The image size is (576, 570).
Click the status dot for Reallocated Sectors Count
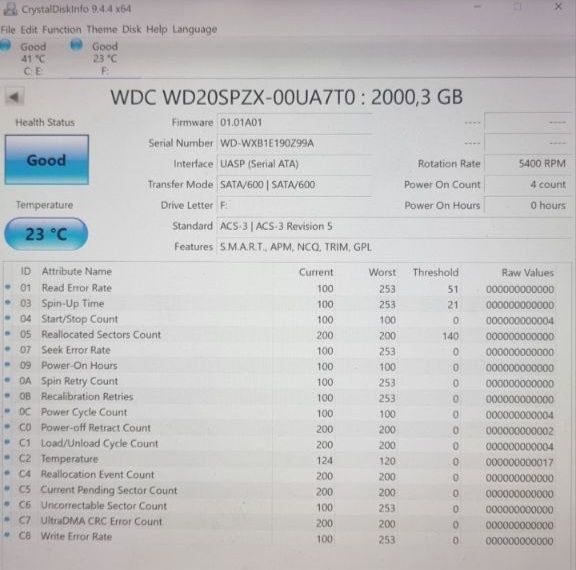(x=7, y=333)
